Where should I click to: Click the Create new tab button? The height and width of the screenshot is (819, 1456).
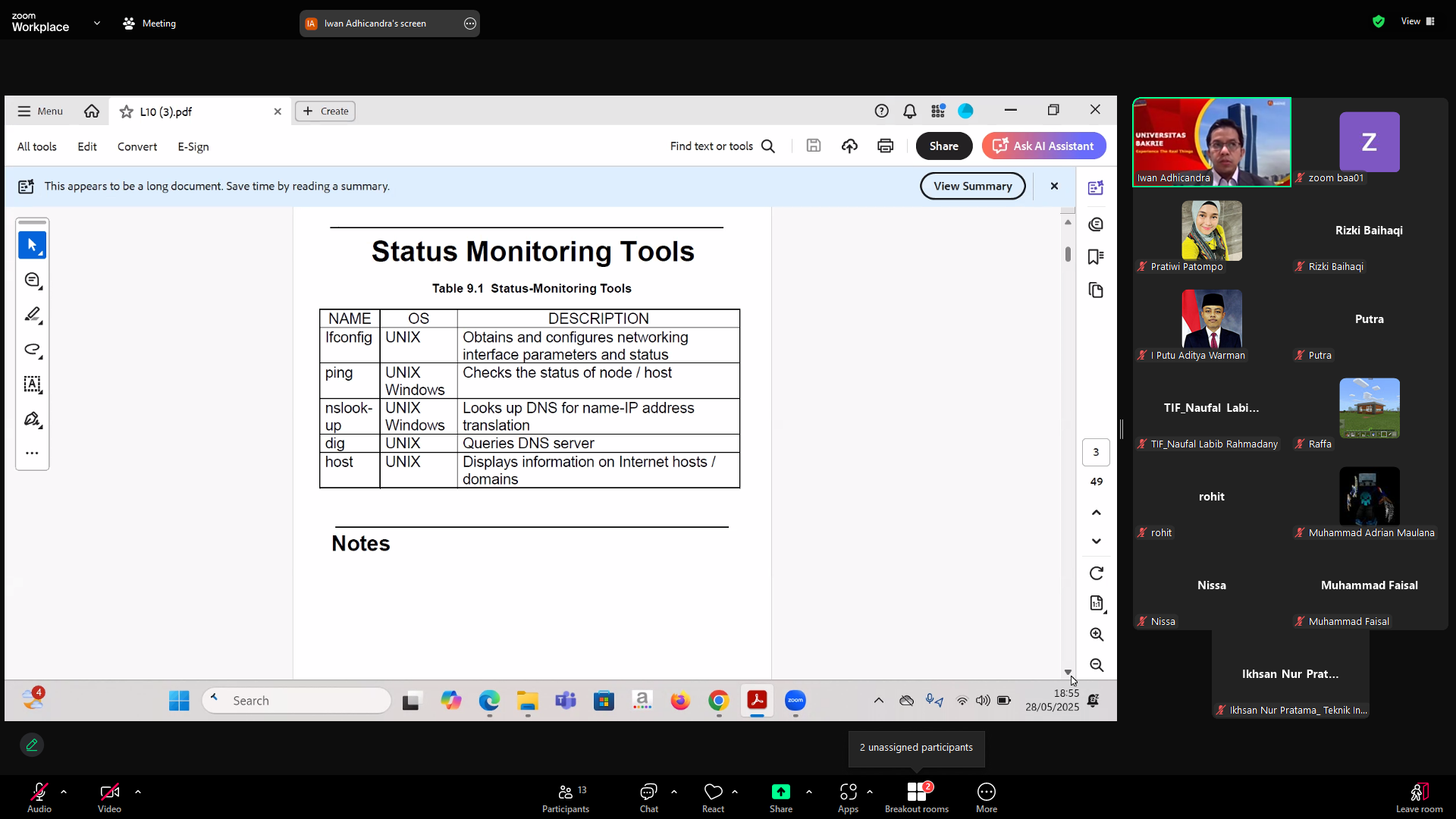point(325,111)
